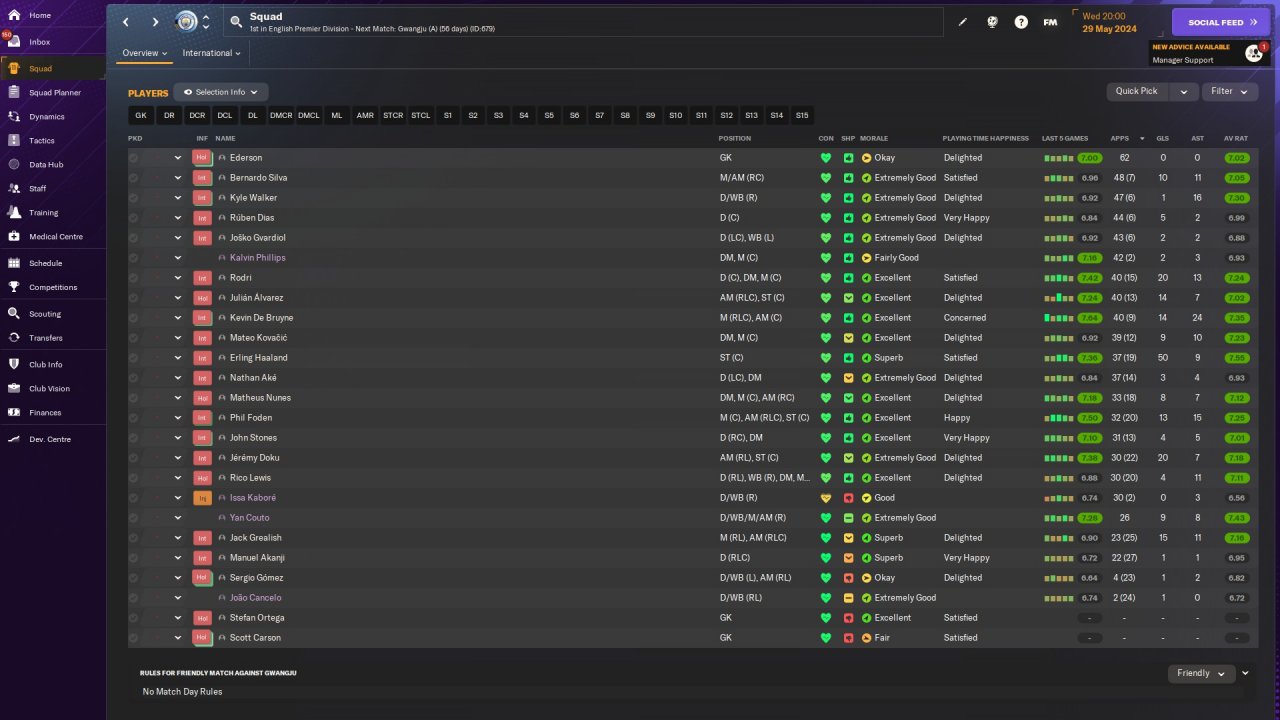Expand the International dropdown
1280x720 pixels.
point(212,53)
